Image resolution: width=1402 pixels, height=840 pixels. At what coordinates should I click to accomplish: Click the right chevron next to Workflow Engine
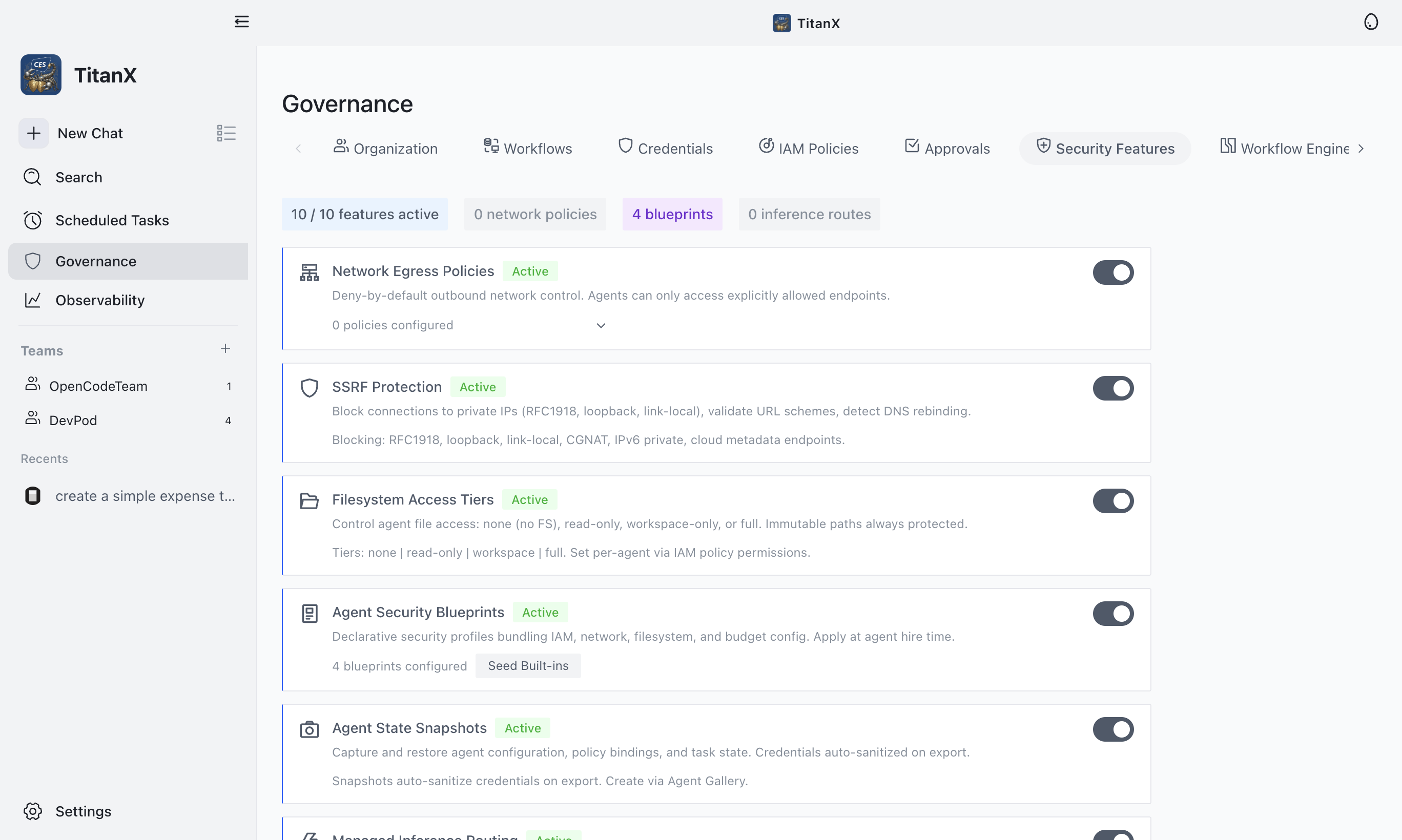tap(1361, 149)
